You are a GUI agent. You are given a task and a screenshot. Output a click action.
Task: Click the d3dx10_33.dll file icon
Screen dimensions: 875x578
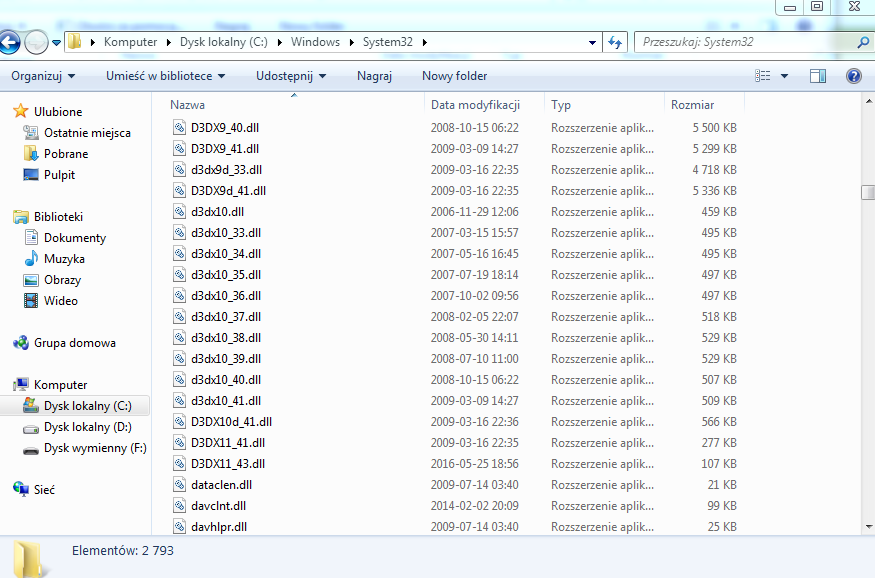[179, 233]
